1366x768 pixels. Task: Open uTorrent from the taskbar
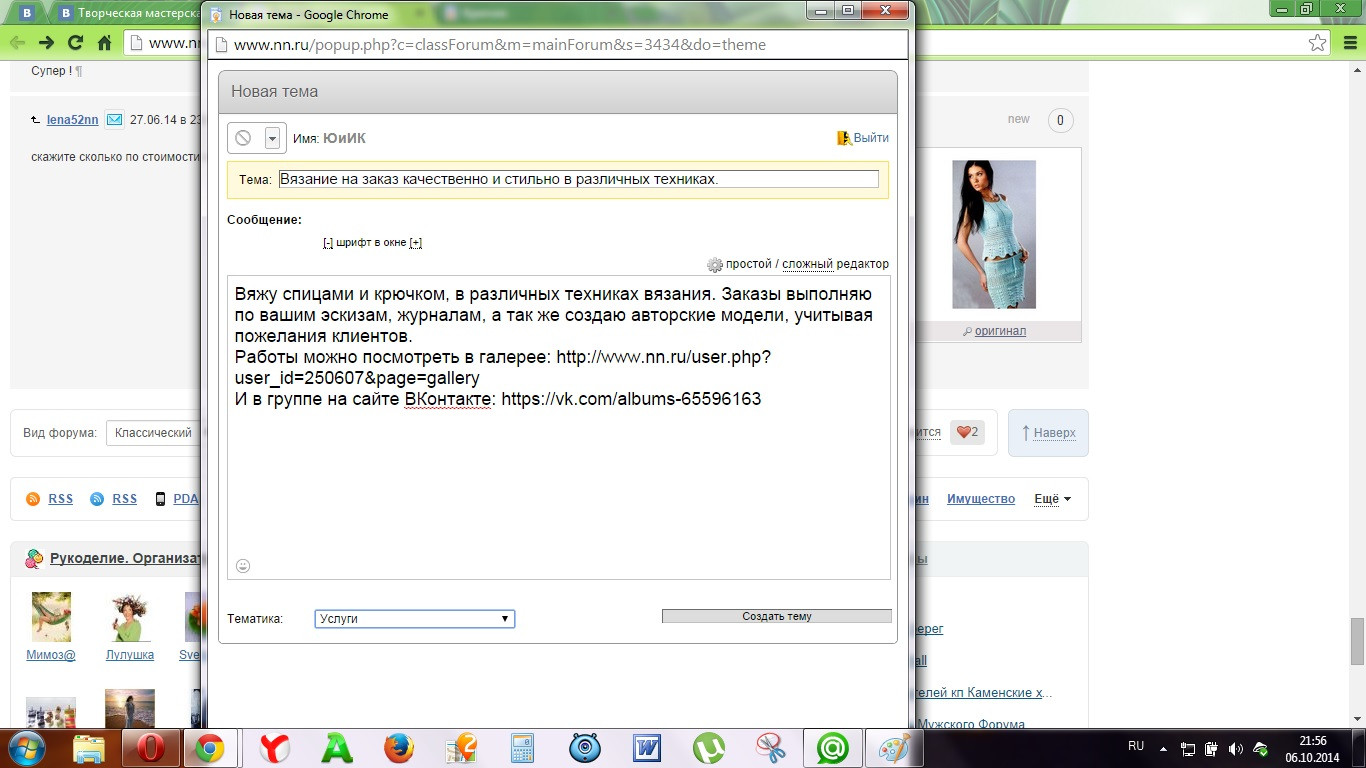[709, 748]
